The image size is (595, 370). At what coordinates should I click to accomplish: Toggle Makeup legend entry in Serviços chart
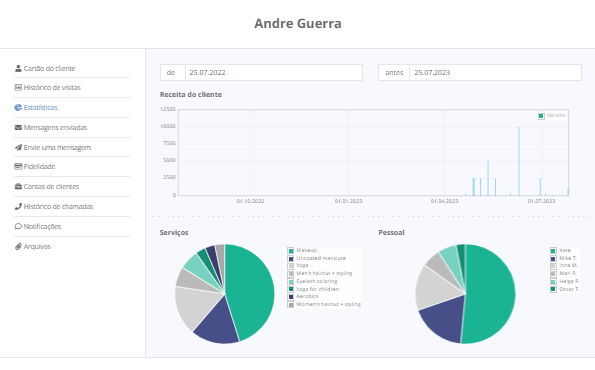pyautogui.click(x=302, y=250)
